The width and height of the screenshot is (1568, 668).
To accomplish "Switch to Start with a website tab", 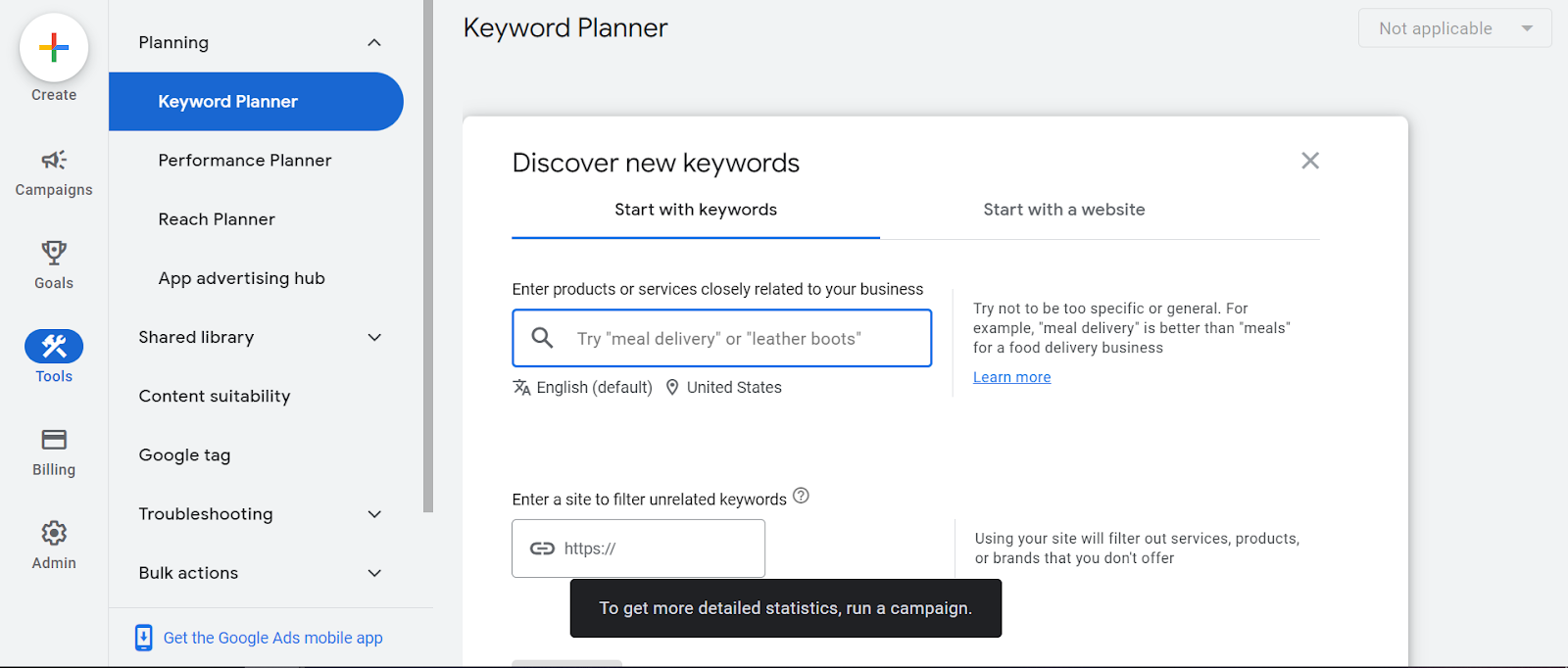I will (x=1063, y=210).
